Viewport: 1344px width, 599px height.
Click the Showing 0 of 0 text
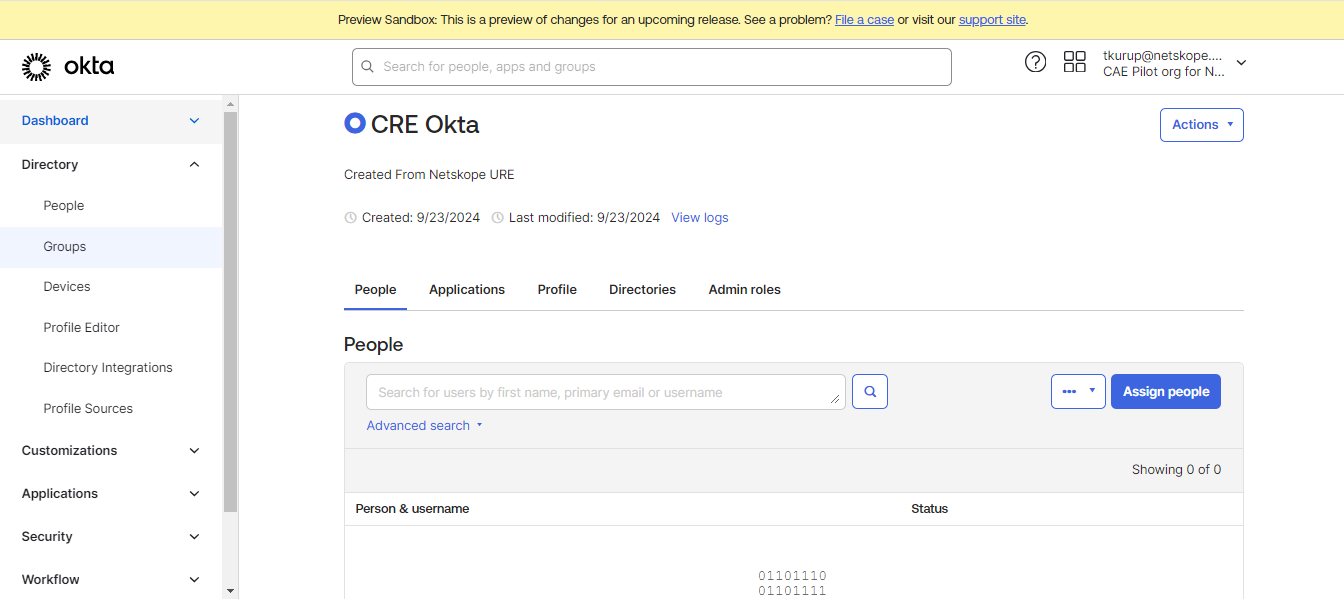[x=1176, y=470]
